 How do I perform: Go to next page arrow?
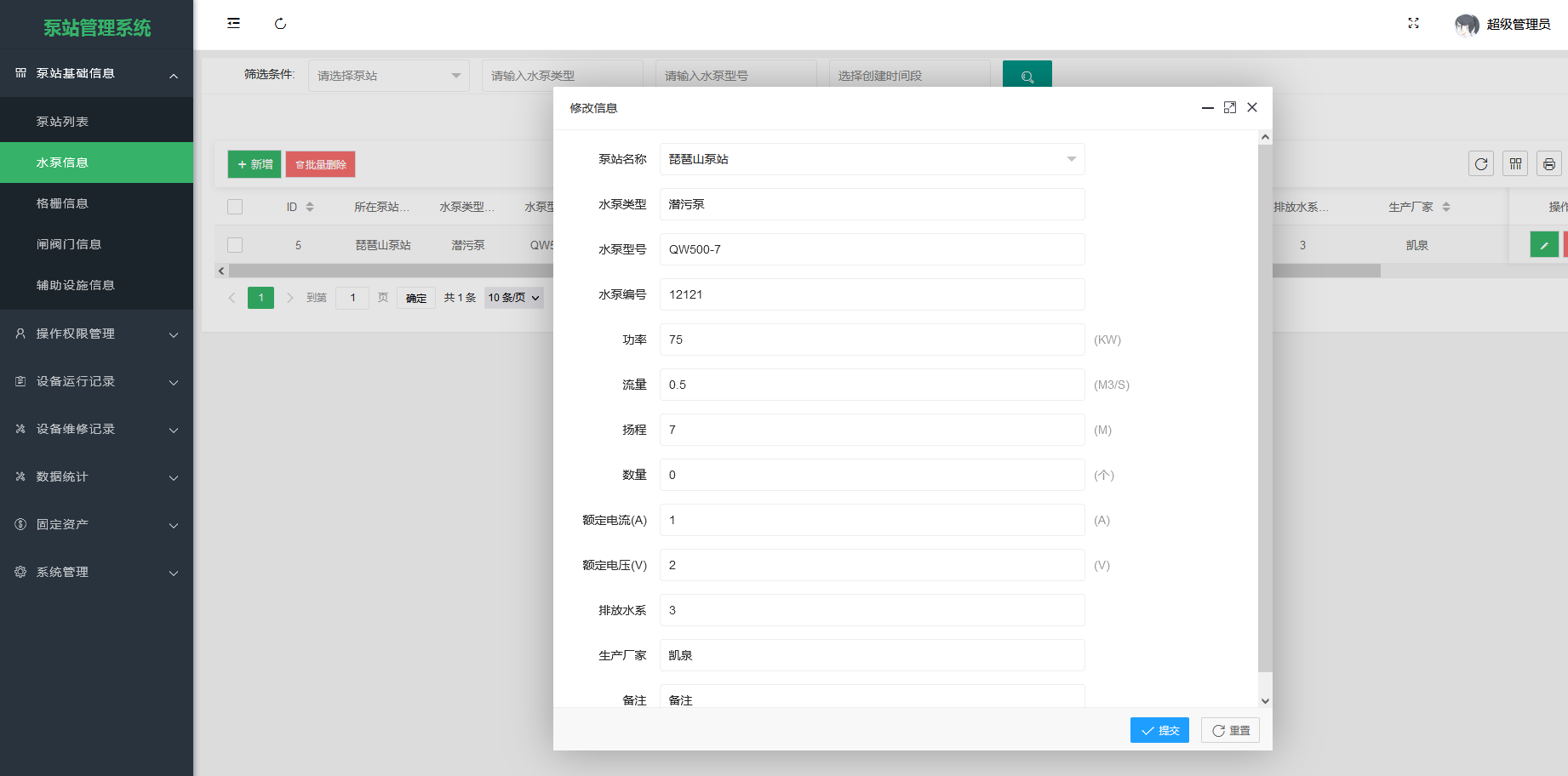[x=289, y=298]
